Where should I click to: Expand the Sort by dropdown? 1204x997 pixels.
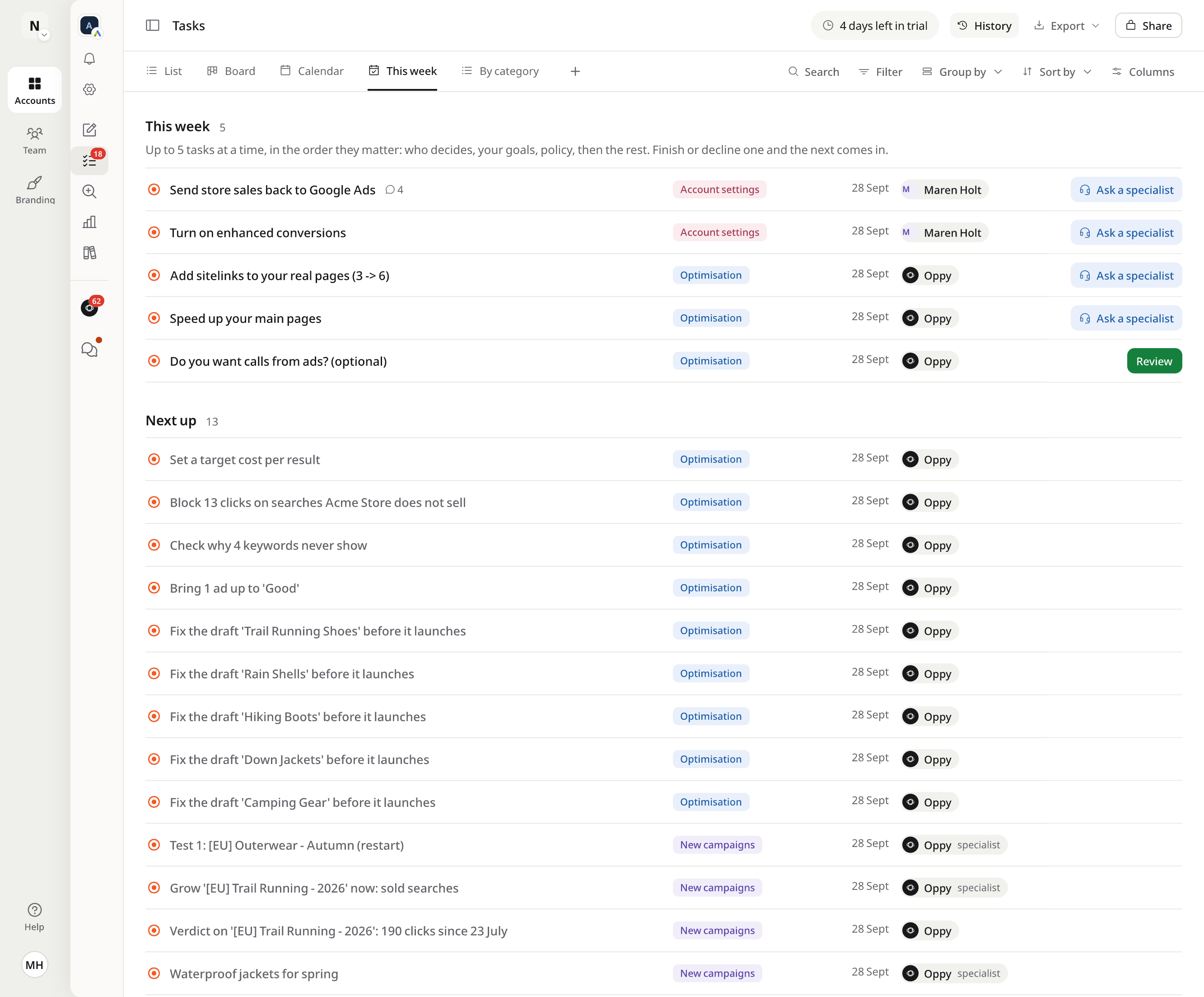pos(1057,72)
